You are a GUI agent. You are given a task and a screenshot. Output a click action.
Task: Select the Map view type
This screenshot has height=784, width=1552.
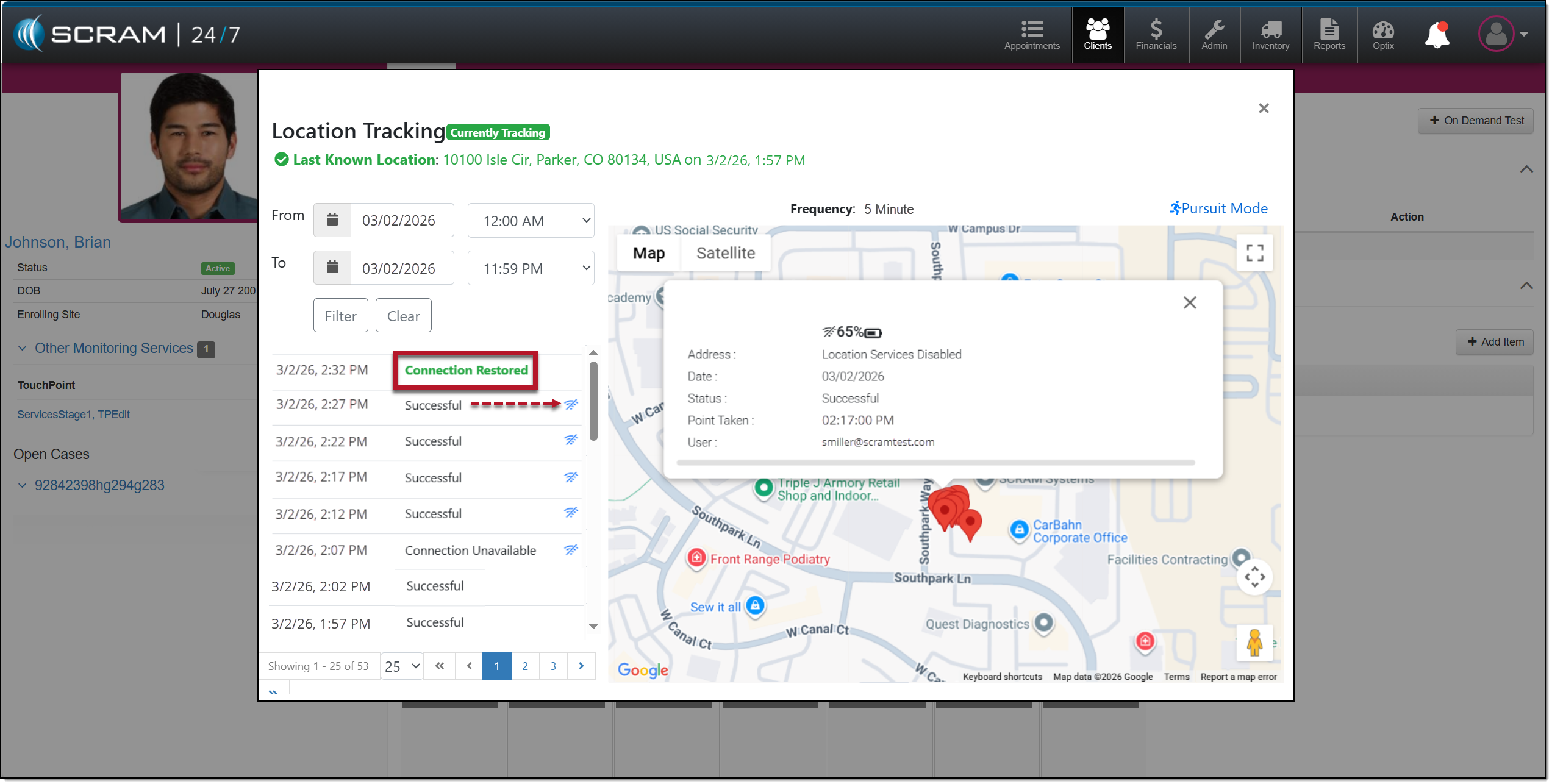point(649,253)
